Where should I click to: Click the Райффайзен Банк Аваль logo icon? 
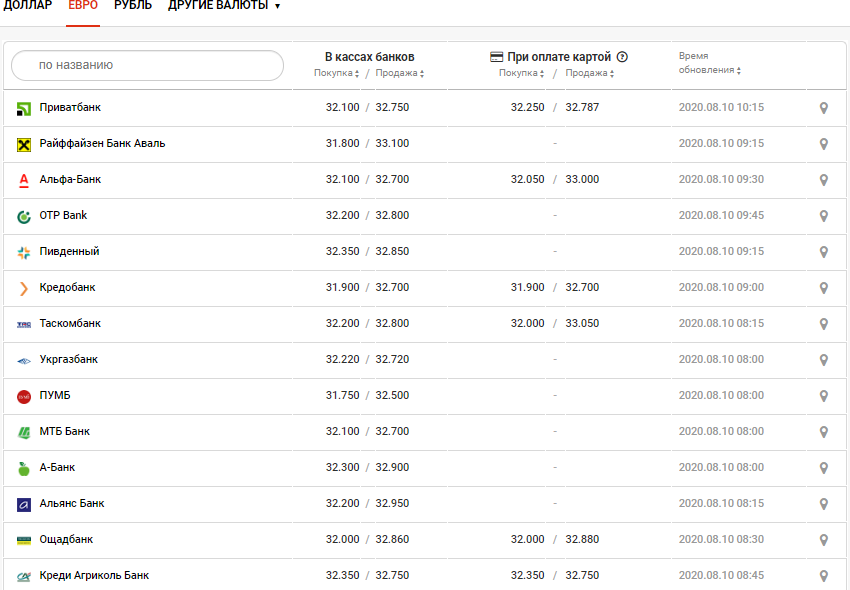tap(24, 145)
